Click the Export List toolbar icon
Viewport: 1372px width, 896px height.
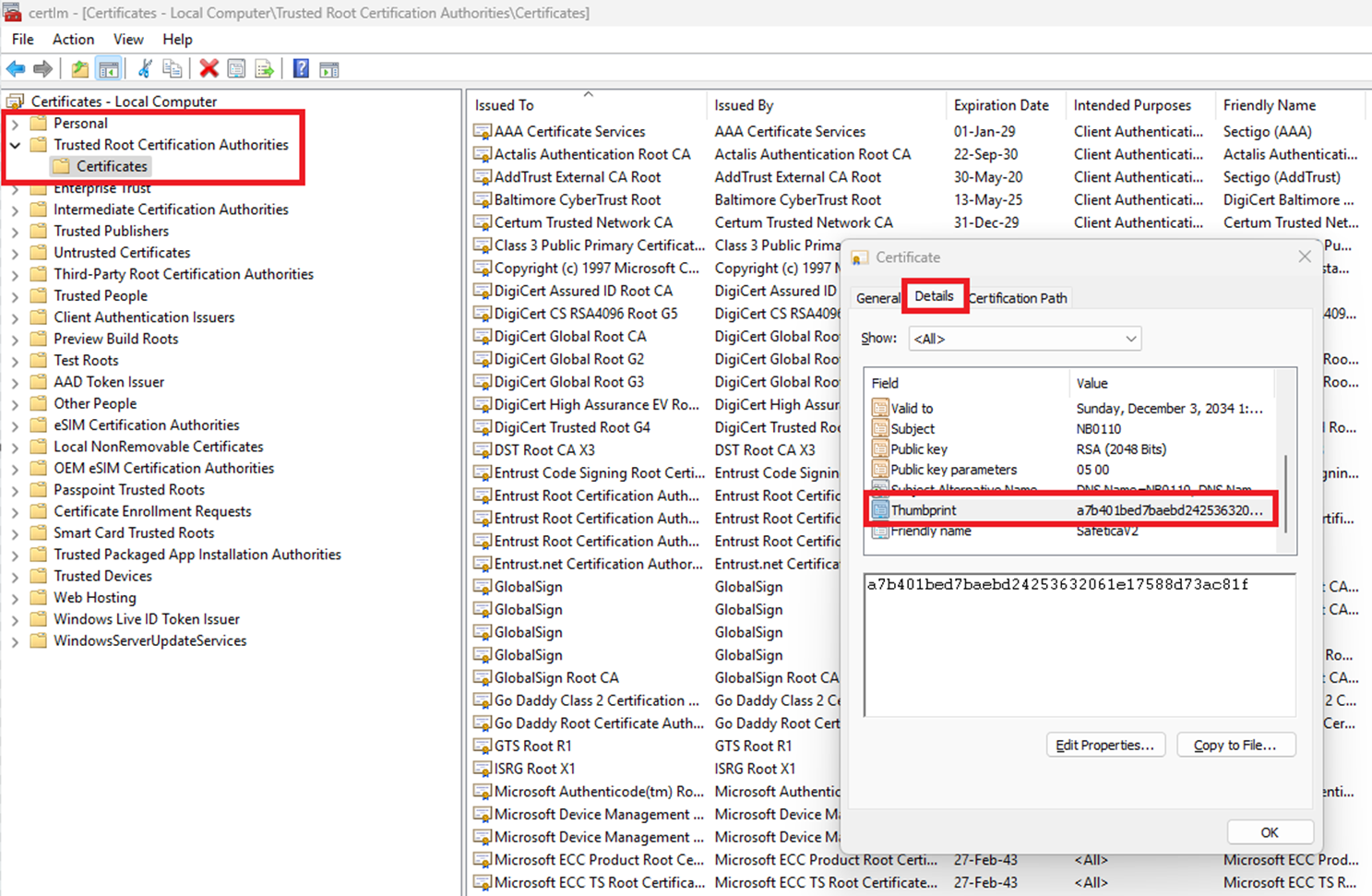coord(262,68)
